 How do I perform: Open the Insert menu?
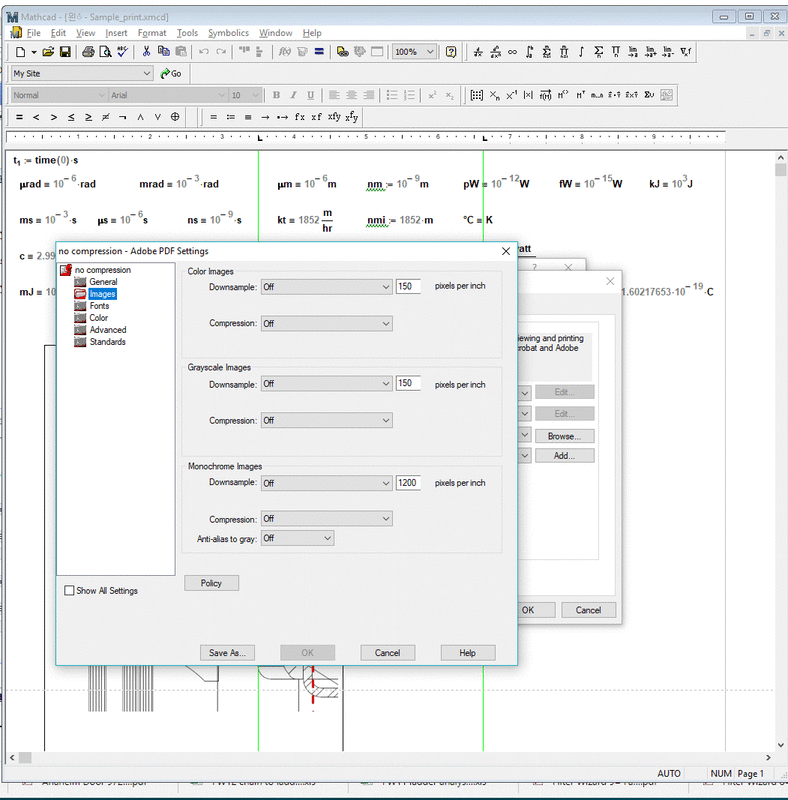[x=116, y=33]
